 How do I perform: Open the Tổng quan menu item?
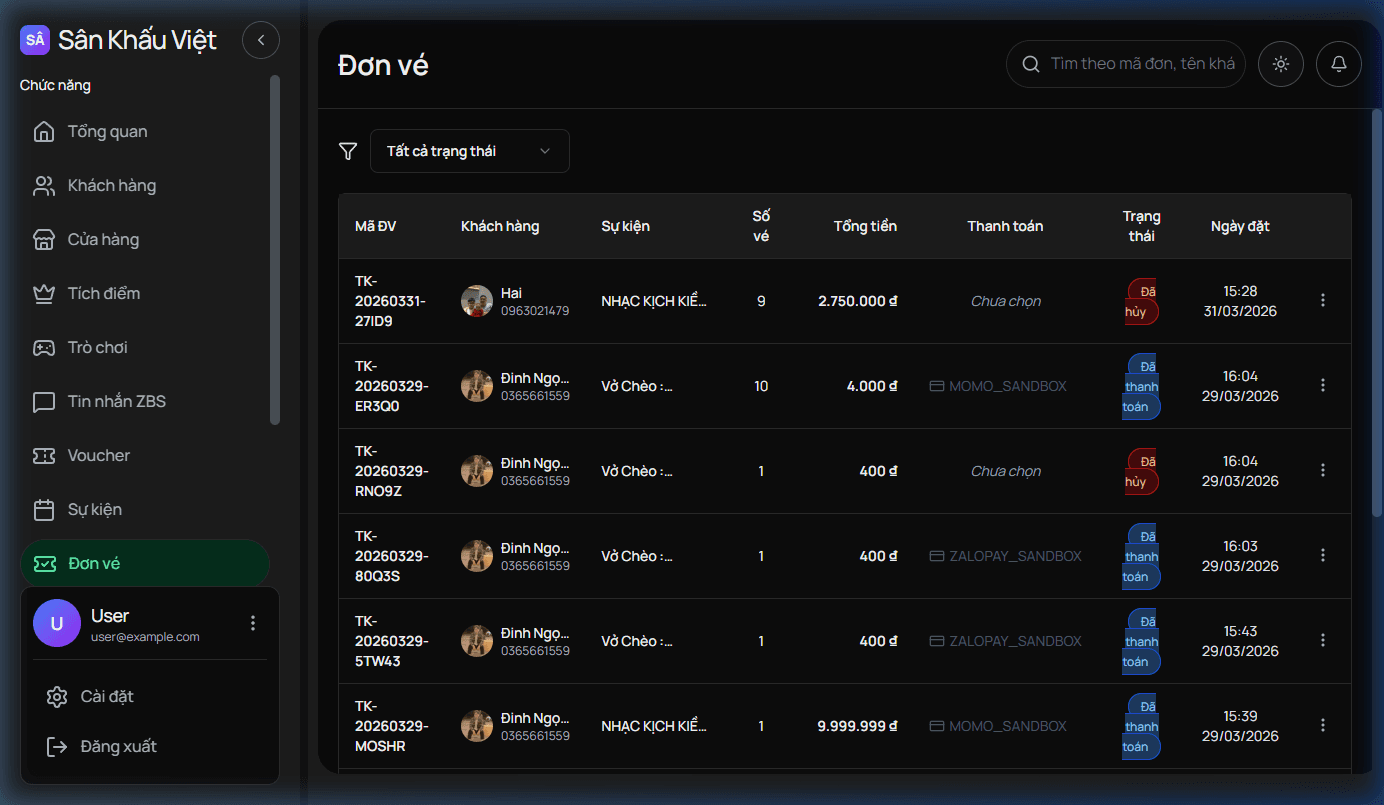coord(107,132)
